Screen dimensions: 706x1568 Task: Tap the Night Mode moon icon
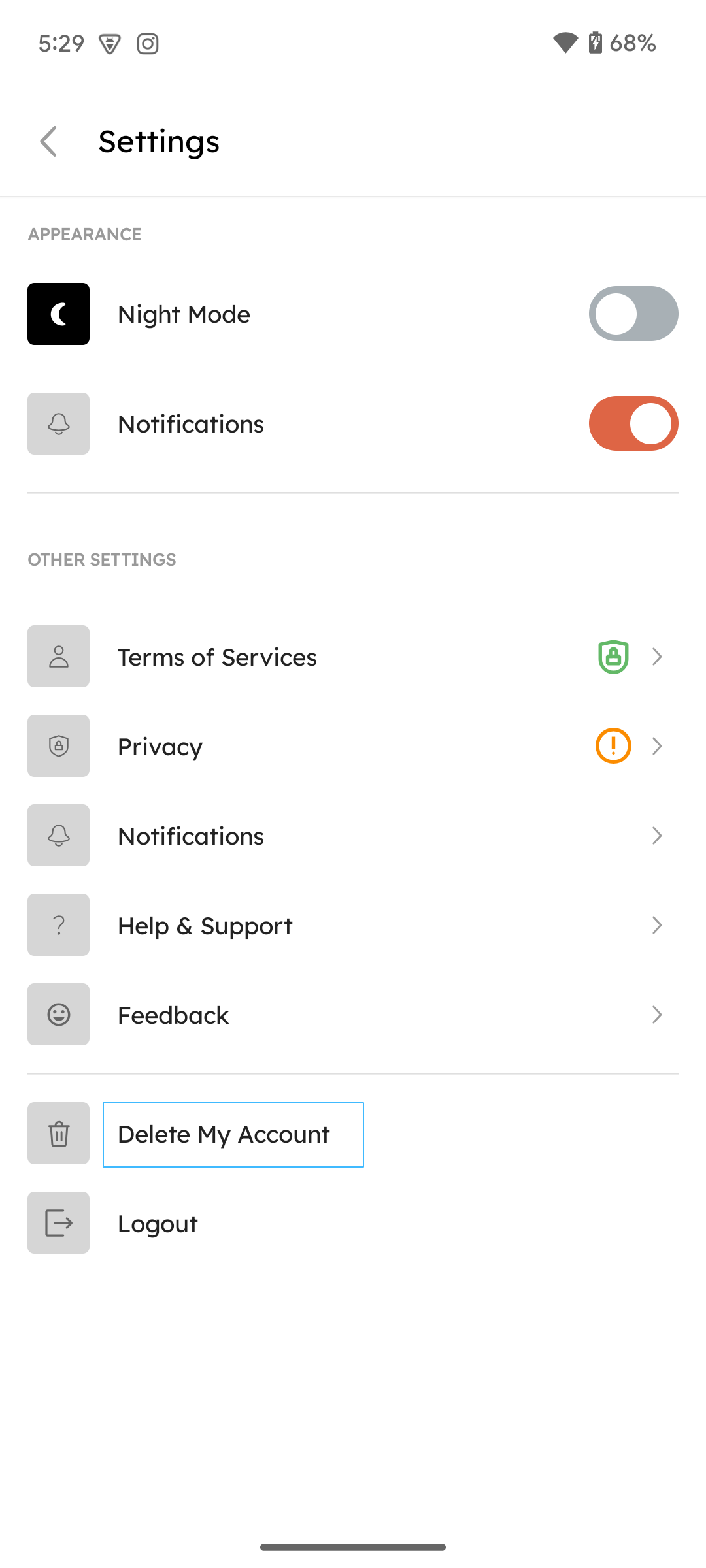58,314
